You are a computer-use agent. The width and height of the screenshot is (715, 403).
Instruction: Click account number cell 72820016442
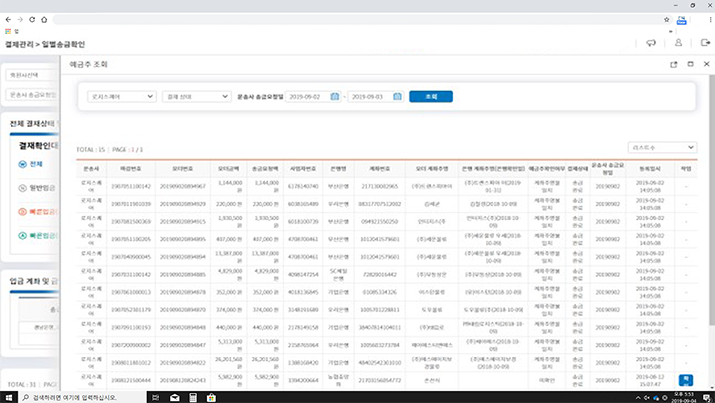[379, 274]
